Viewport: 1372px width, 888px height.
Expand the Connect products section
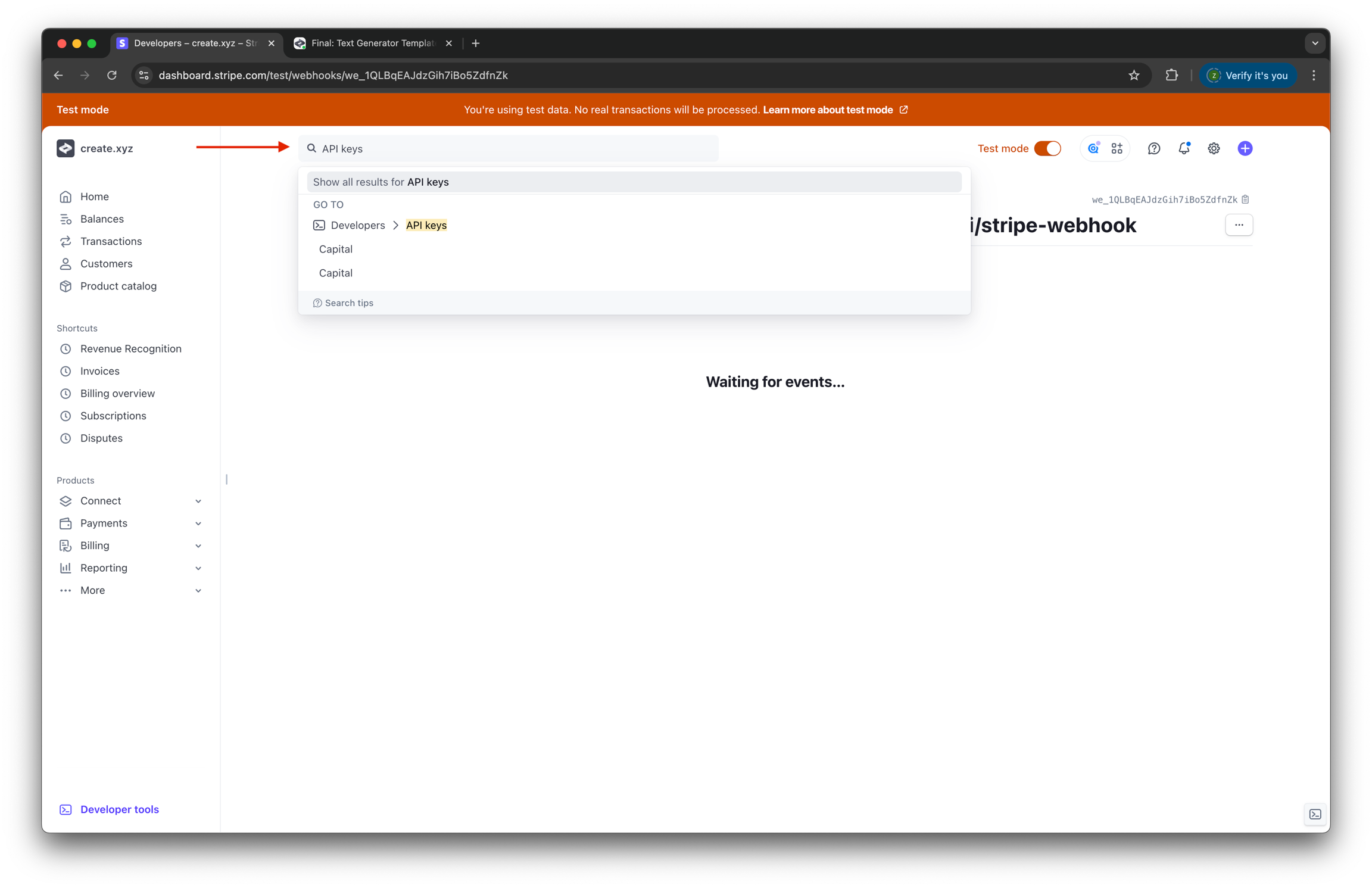(x=198, y=501)
